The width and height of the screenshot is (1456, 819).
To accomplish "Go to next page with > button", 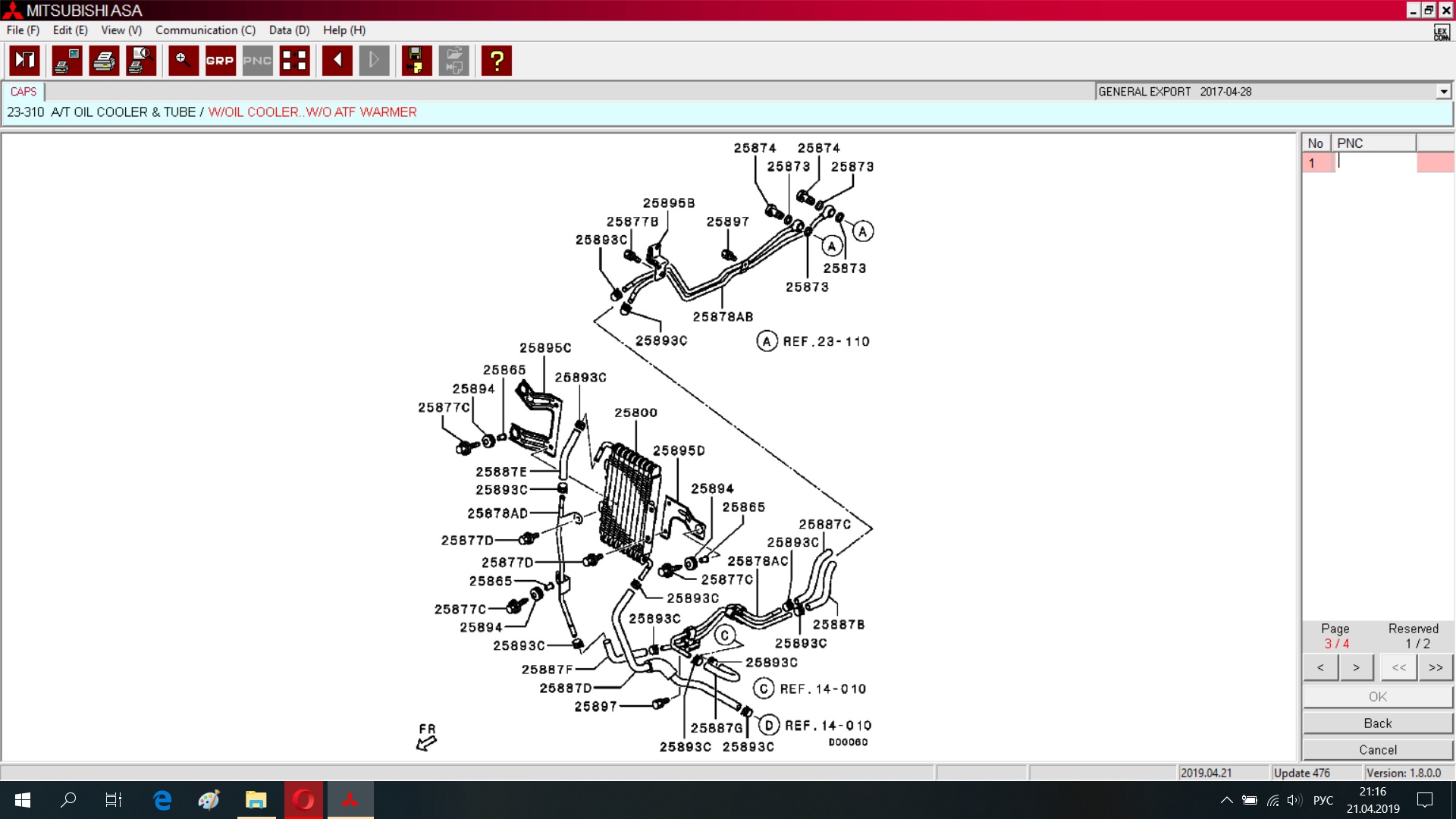I will click(1356, 667).
